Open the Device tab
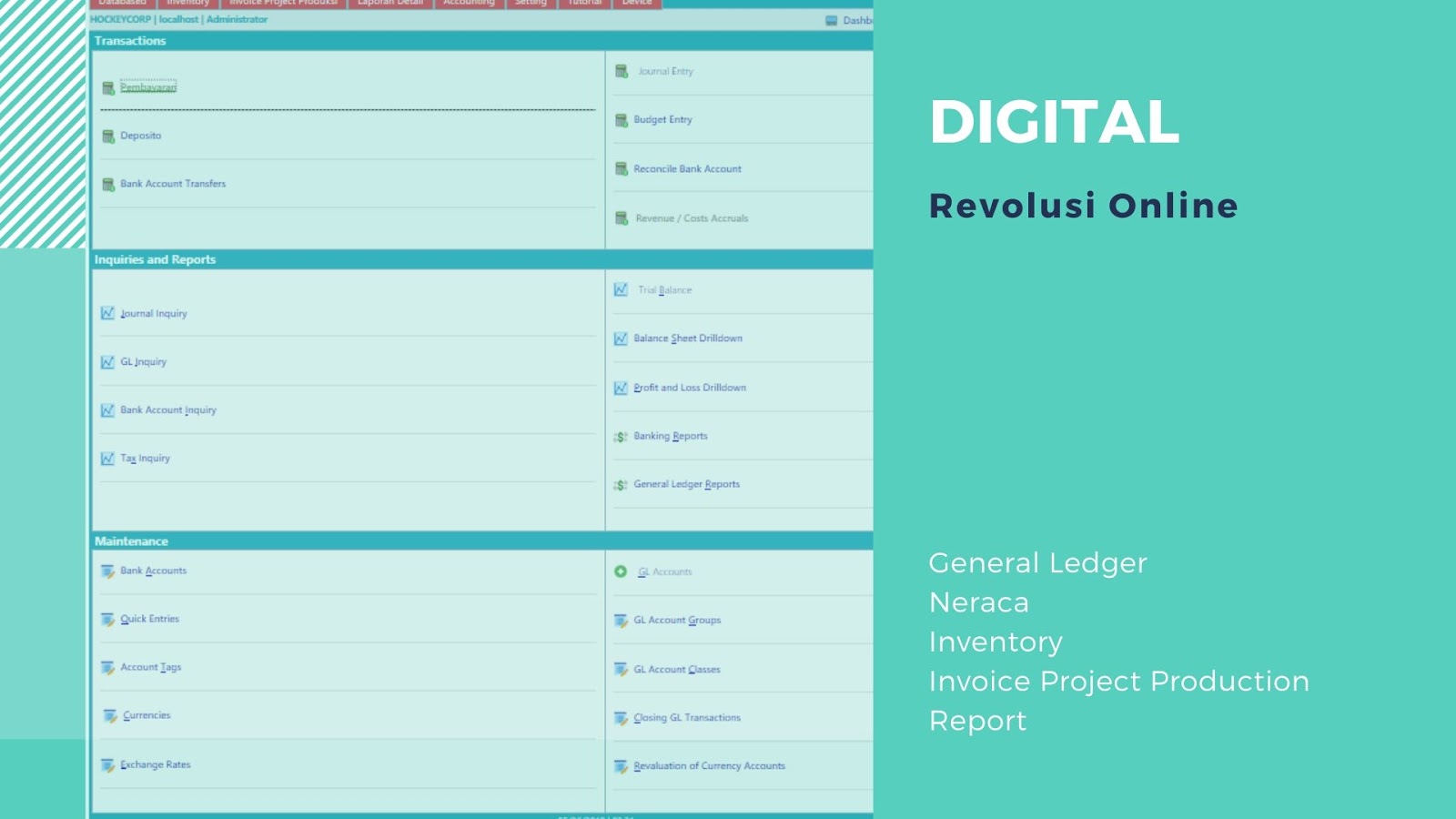Image resolution: width=1456 pixels, height=819 pixels. coord(637,4)
